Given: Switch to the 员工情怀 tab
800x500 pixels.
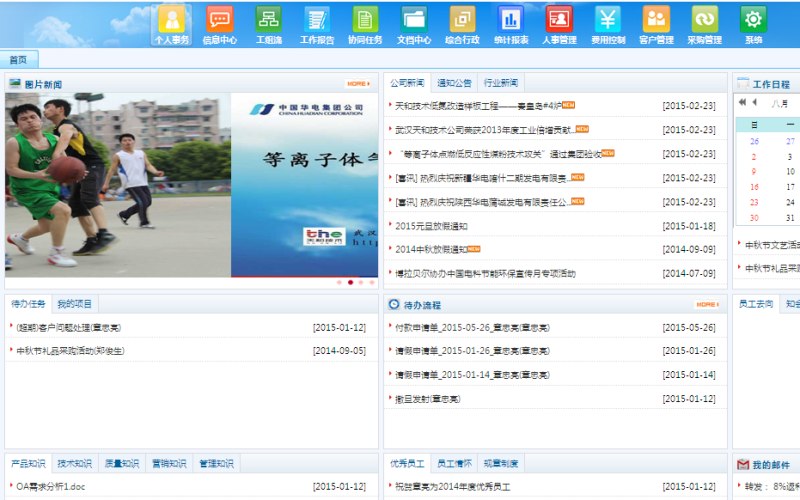Looking at the screenshot, I should pos(454,463).
